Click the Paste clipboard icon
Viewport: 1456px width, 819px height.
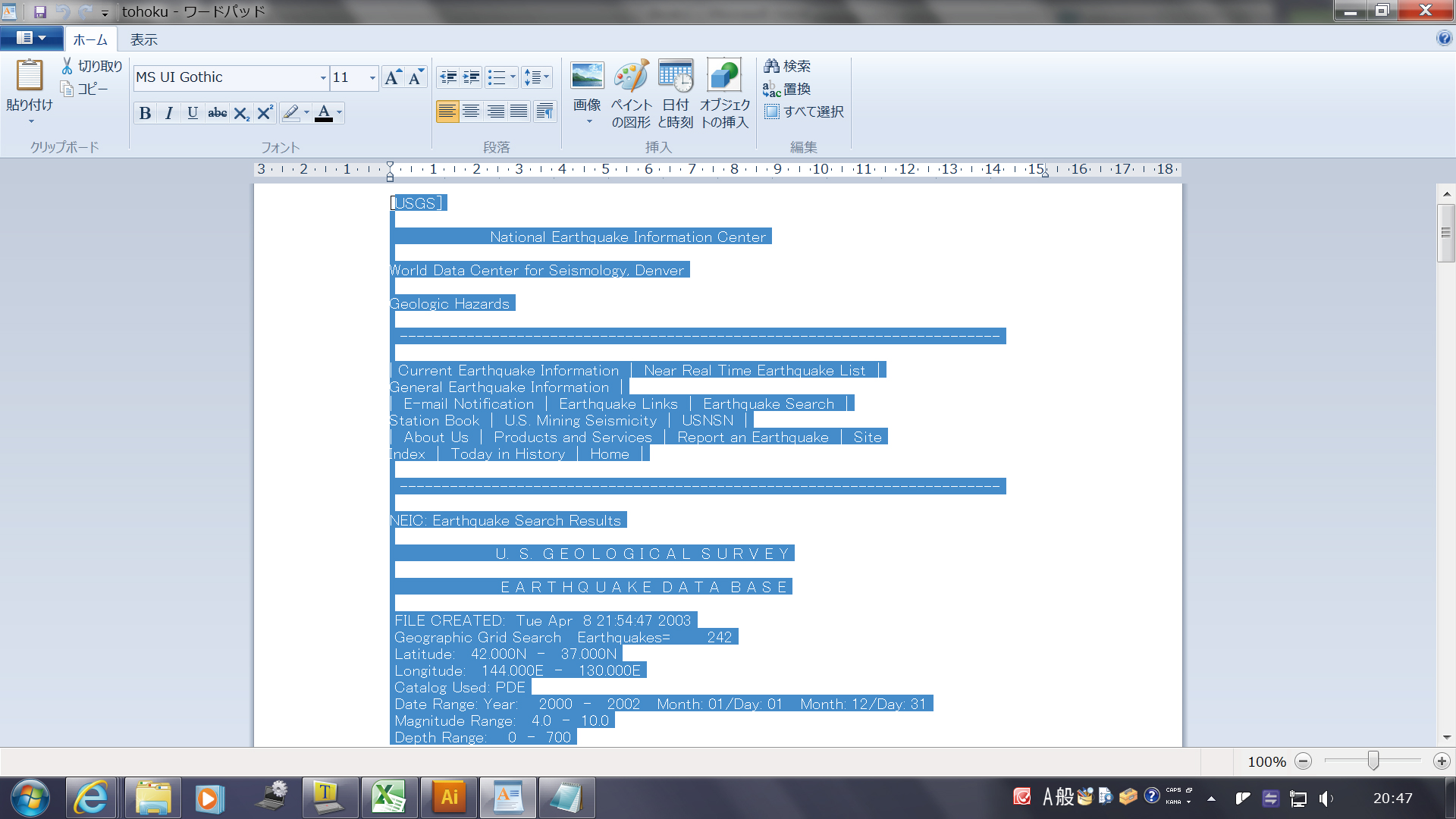[30, 76]
